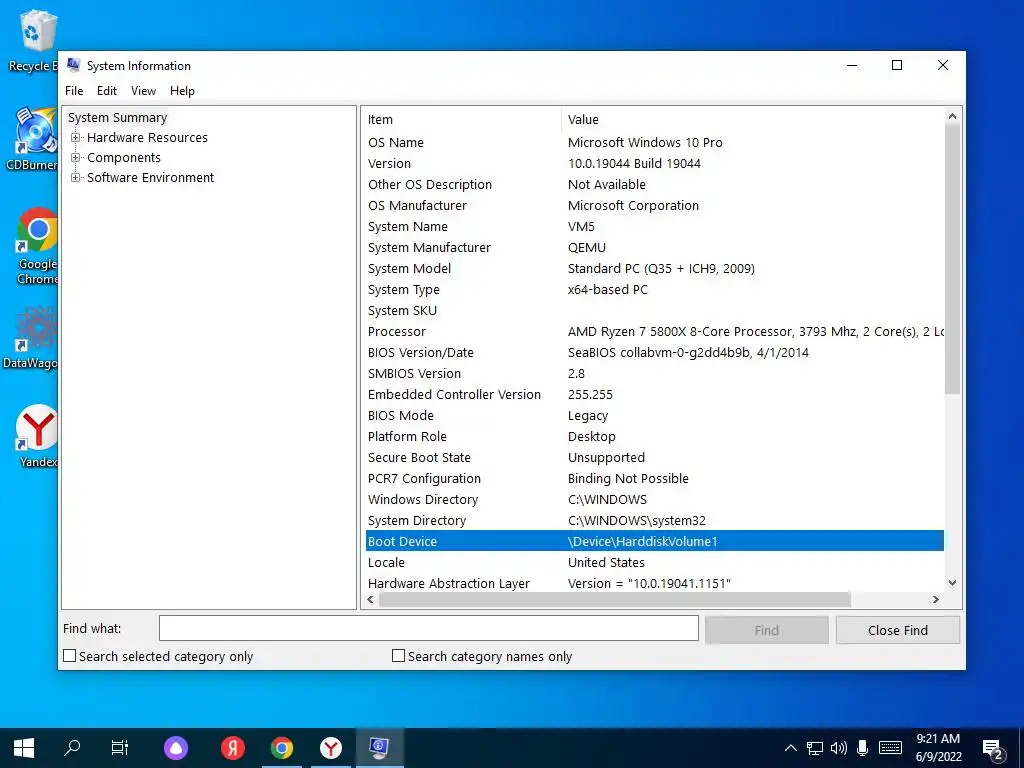The height and width of the screenshot is (768, 1024).
Task: Open the File menu
Action: click(74, 91)
